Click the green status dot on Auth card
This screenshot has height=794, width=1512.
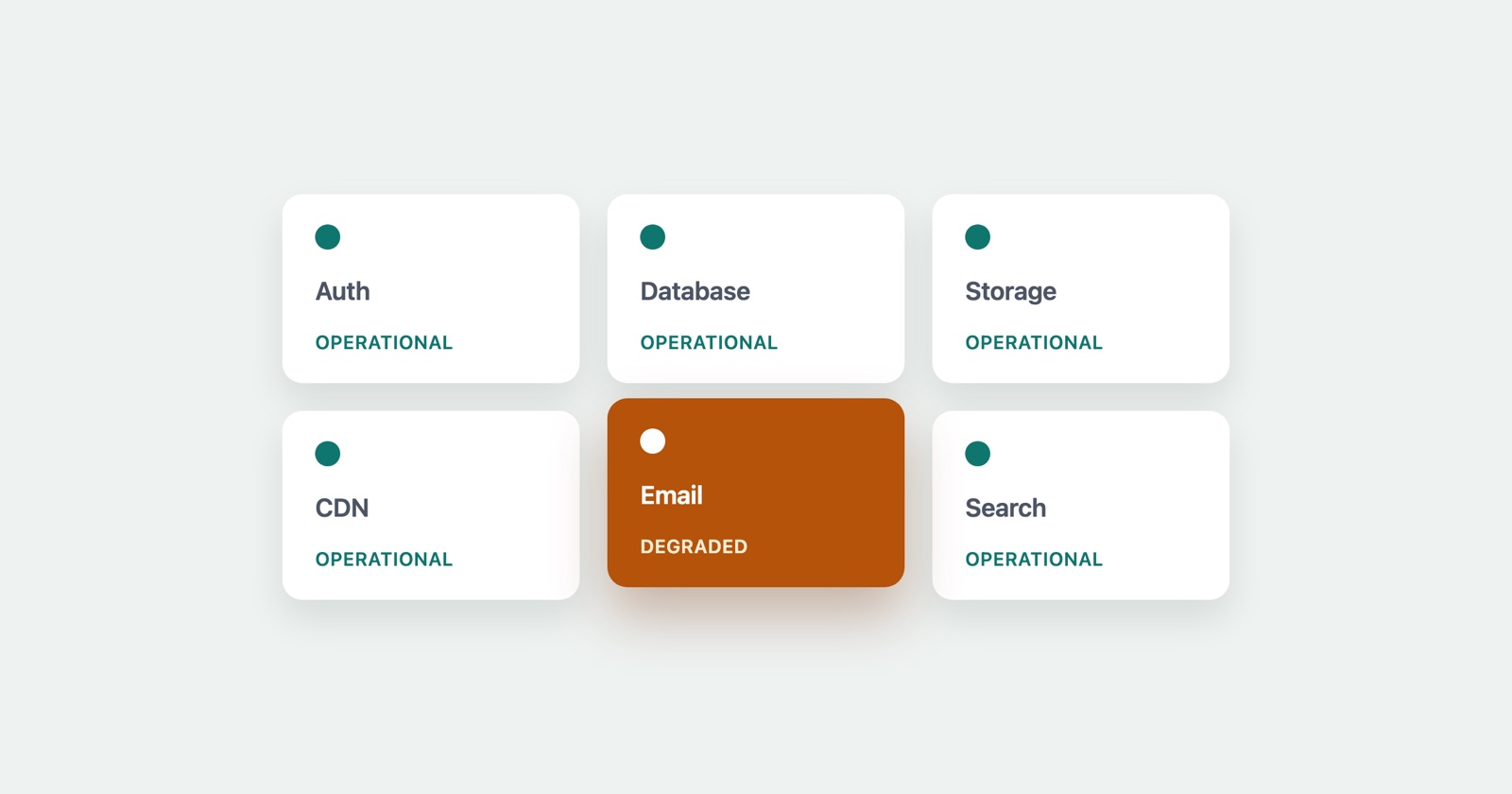[328, 237]
